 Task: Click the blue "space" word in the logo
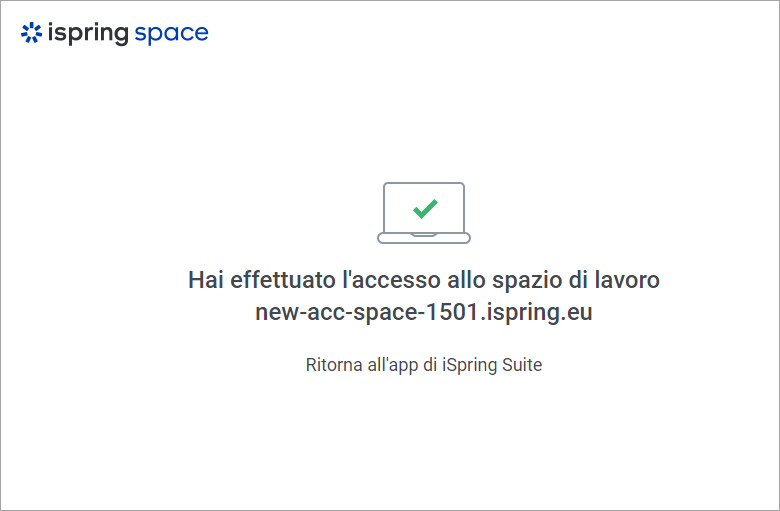point(171,33)
